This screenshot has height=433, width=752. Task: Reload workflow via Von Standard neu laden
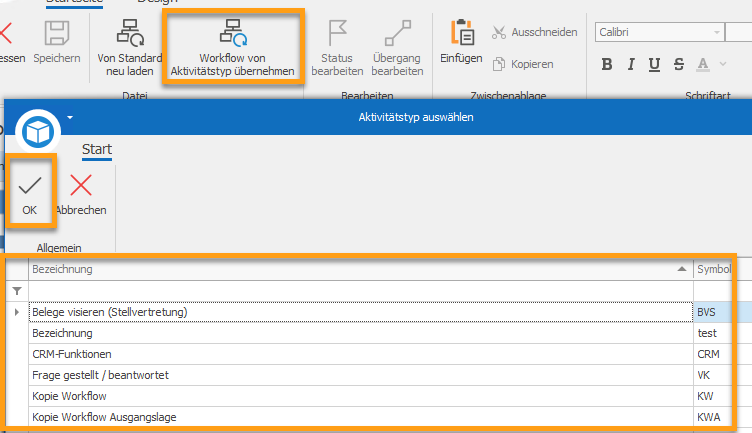click(129, 47)
